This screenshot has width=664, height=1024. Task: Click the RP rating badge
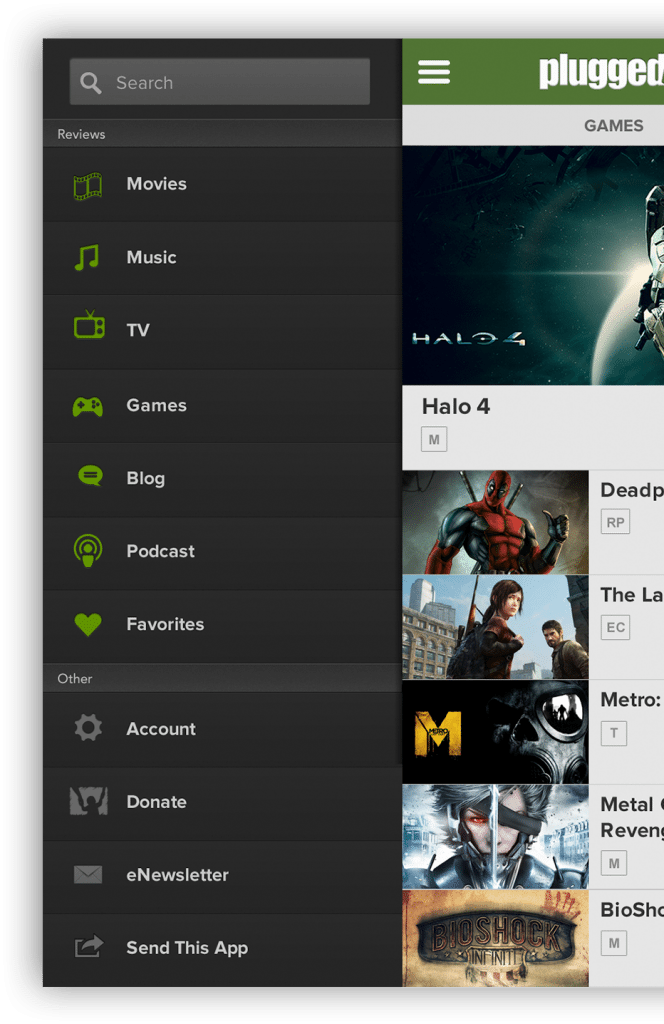click(615, 522)
